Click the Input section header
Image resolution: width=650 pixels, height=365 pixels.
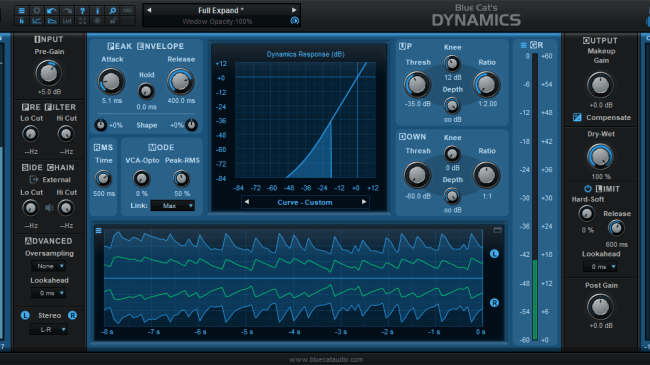(x=49, y=39)
